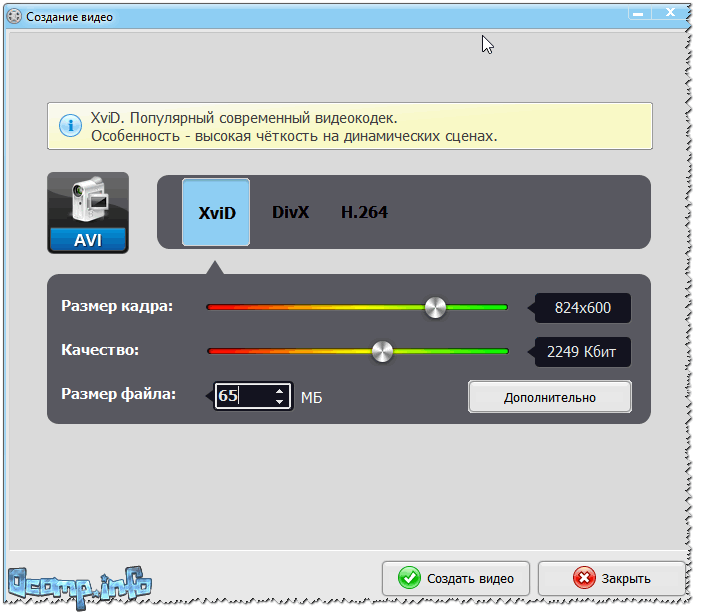Click the file size input field

pyautogui.click(x=253, y=396)
